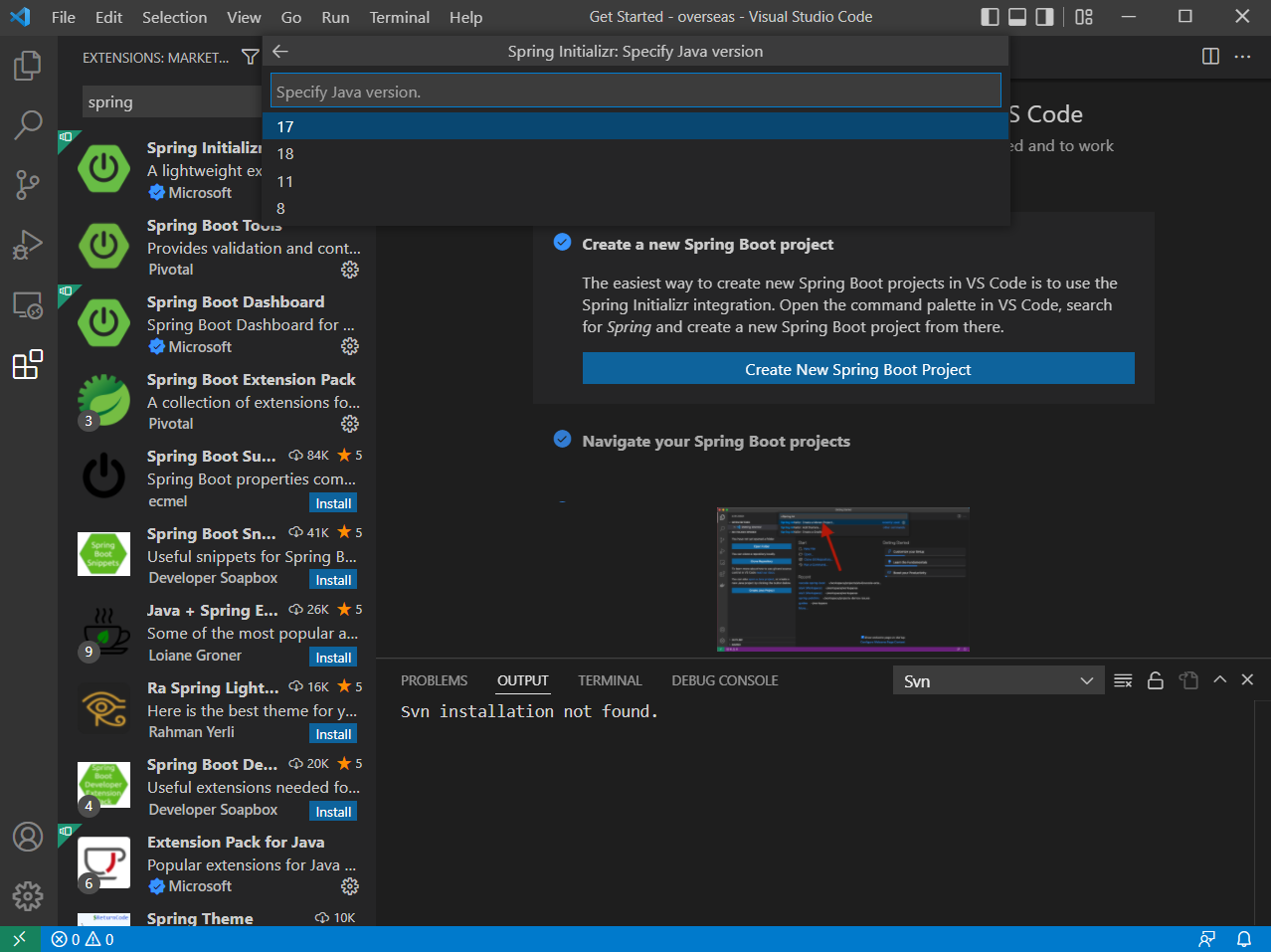
Task: Open the Extensions view icon
Action: click(28, 364)
